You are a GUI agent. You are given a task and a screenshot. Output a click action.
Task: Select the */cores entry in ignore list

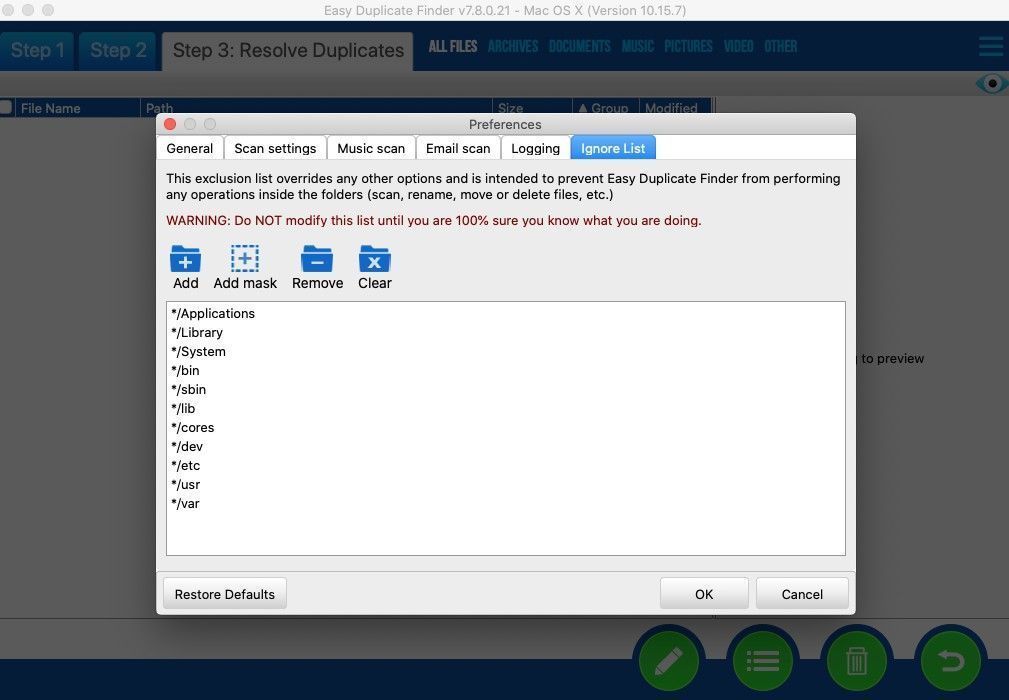pos(192,427)
